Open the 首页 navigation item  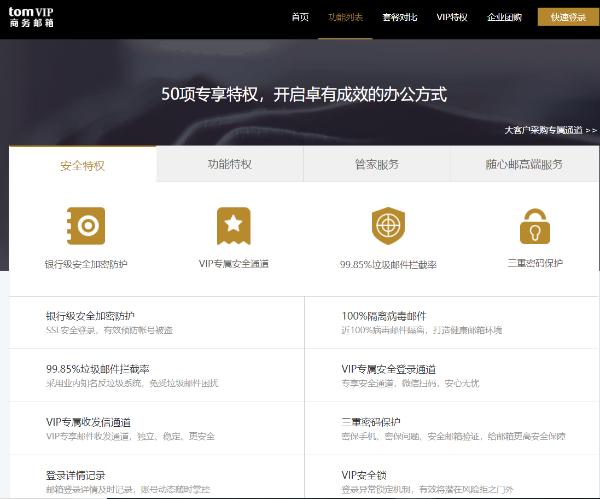pos(300,17)
